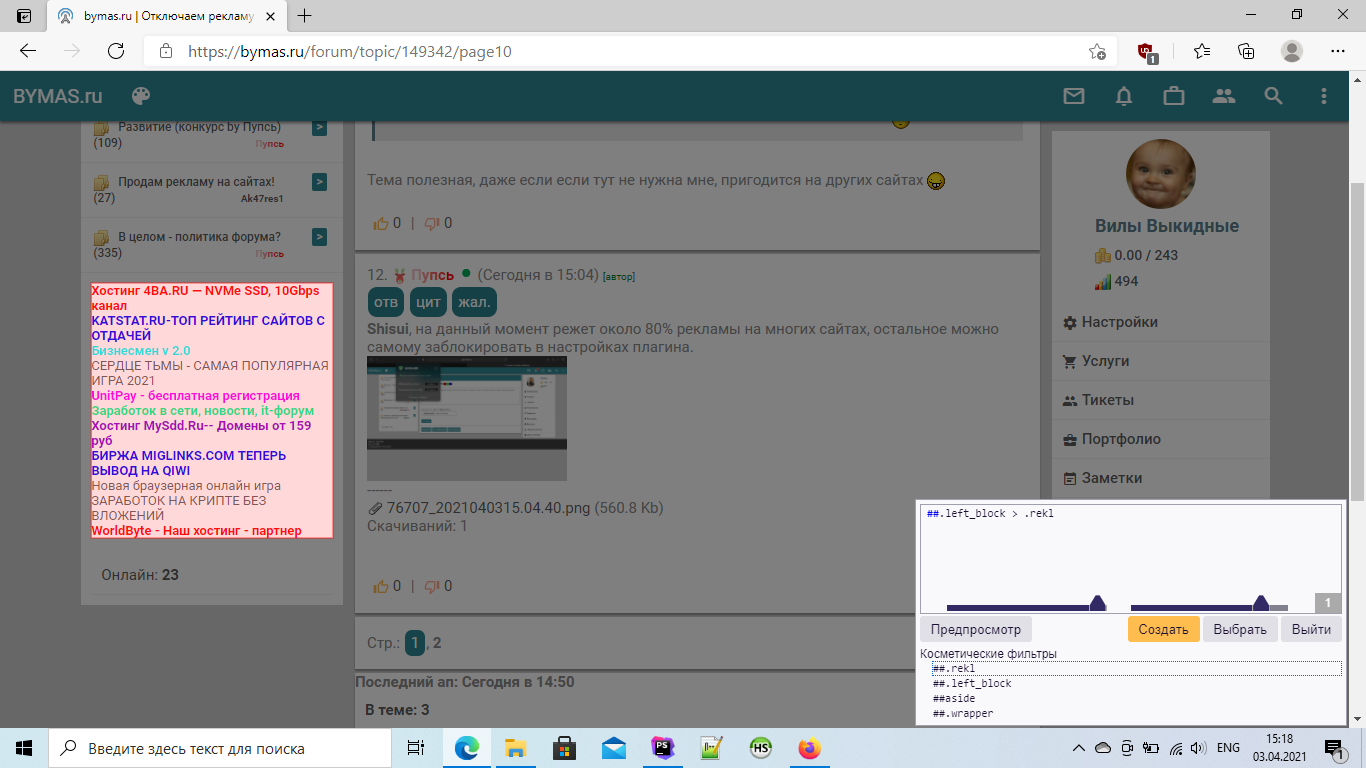Open Edge Settings and more menu
This screenshot has height=768, width=1366.
[1338, 51]
